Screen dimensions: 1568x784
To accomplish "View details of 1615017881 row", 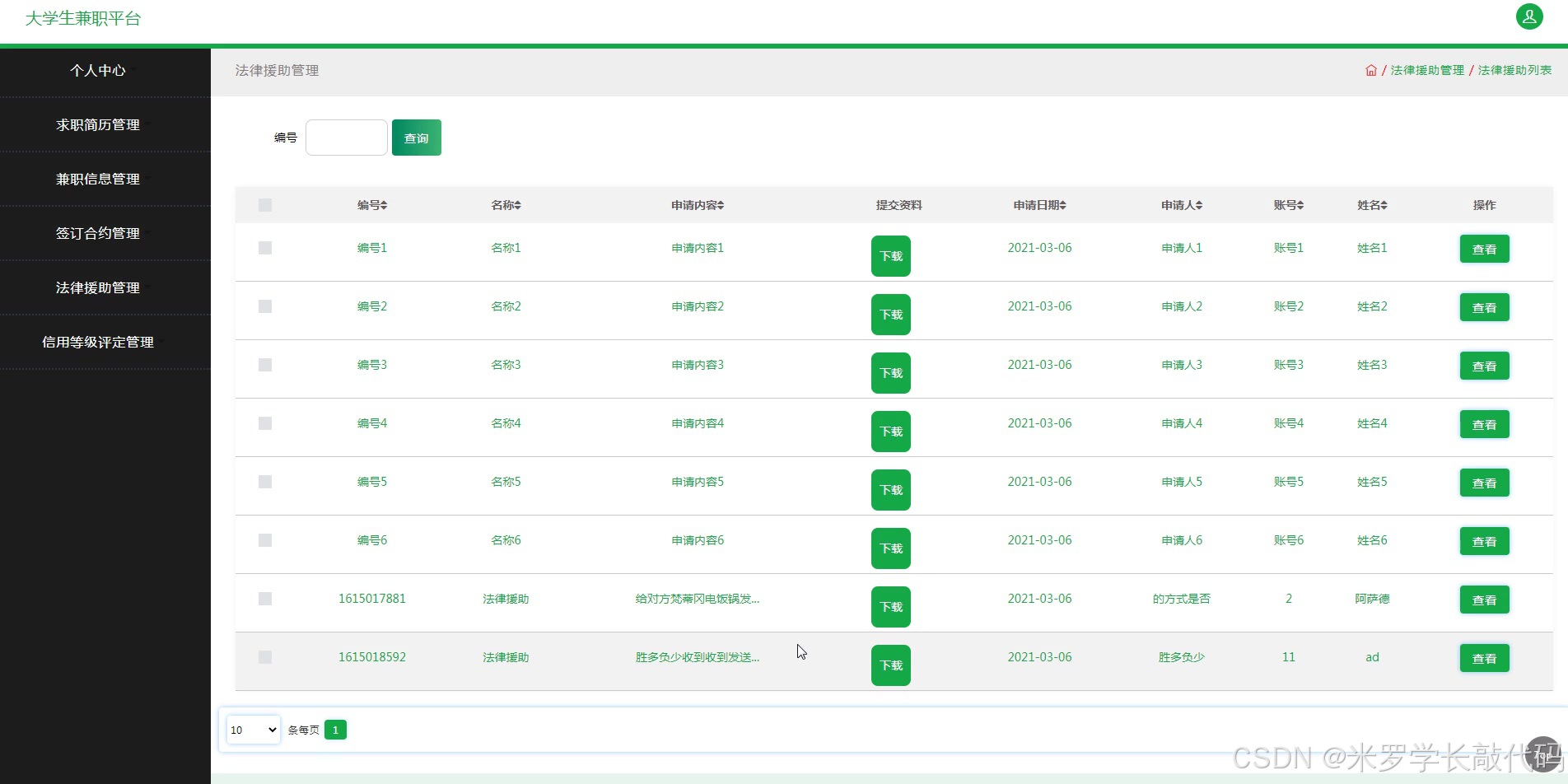I will pyautogui.click(x=1485, y=600).
